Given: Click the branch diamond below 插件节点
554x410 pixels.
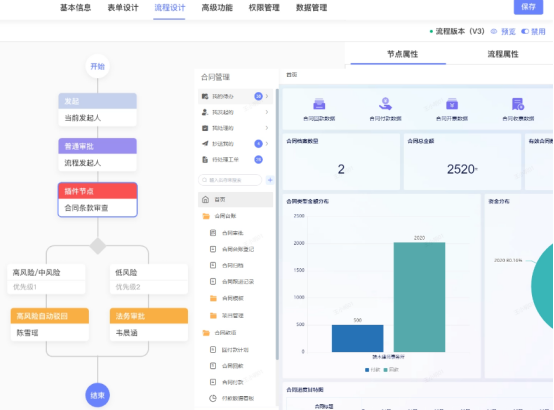Looking at the screenshot, I should [x=98, y=246].
